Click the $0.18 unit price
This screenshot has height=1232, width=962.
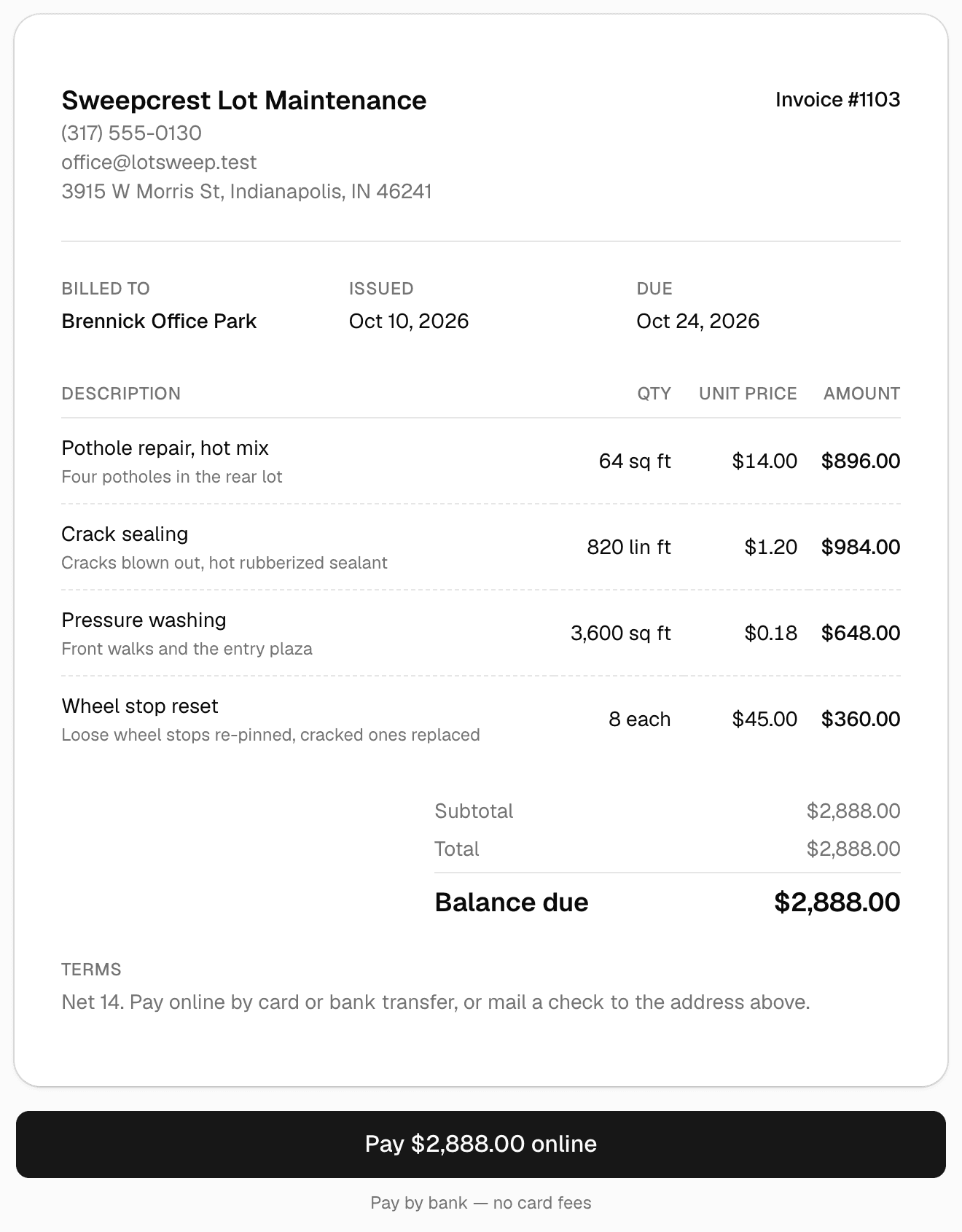pos(771,633)
